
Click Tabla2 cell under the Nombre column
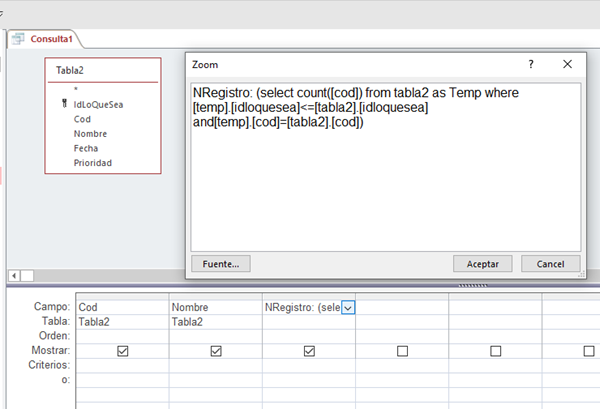click(216, 322)
